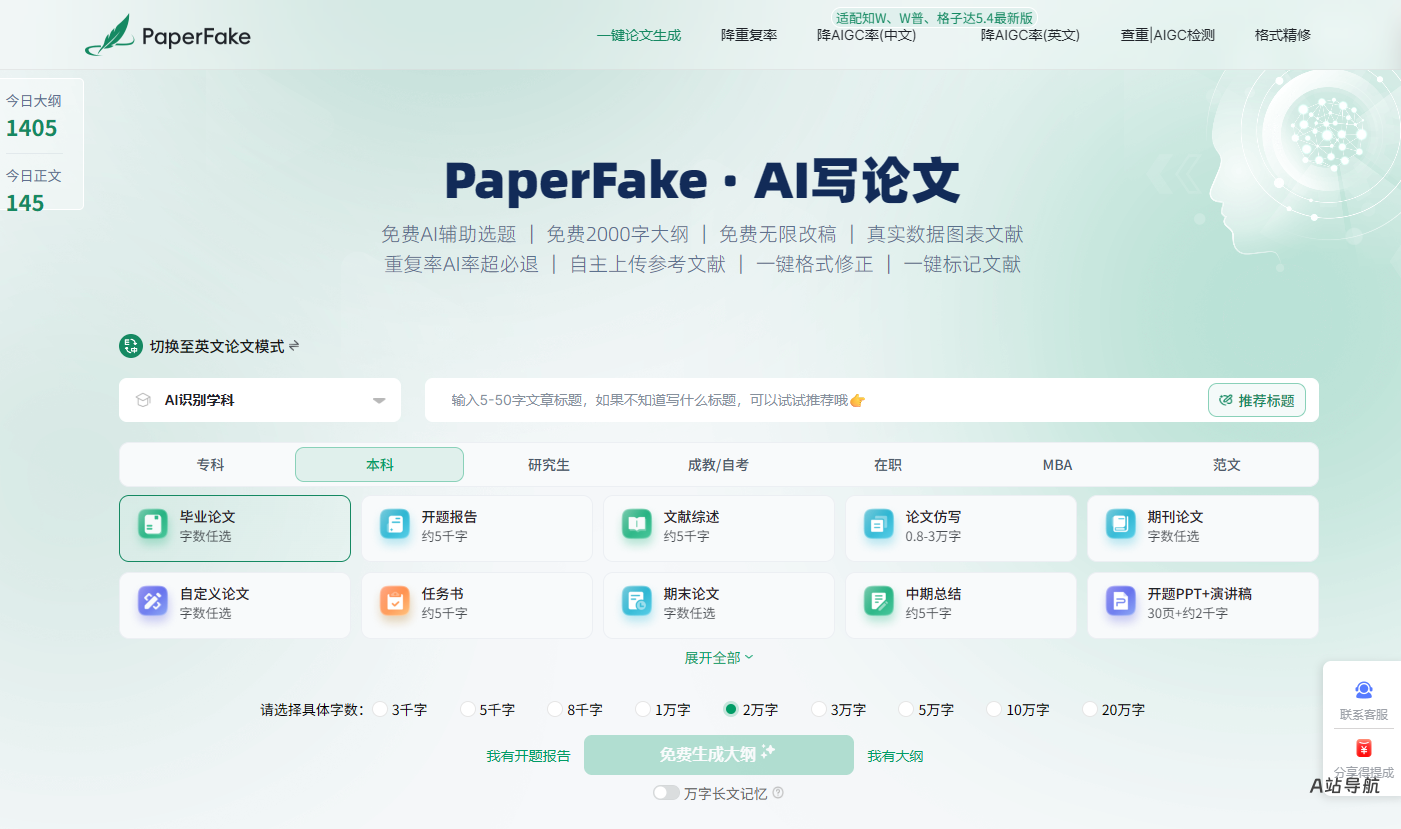Screen dimensions: 1401x829
Task: Click the 我有大纲 link
Action: point(896,756)
